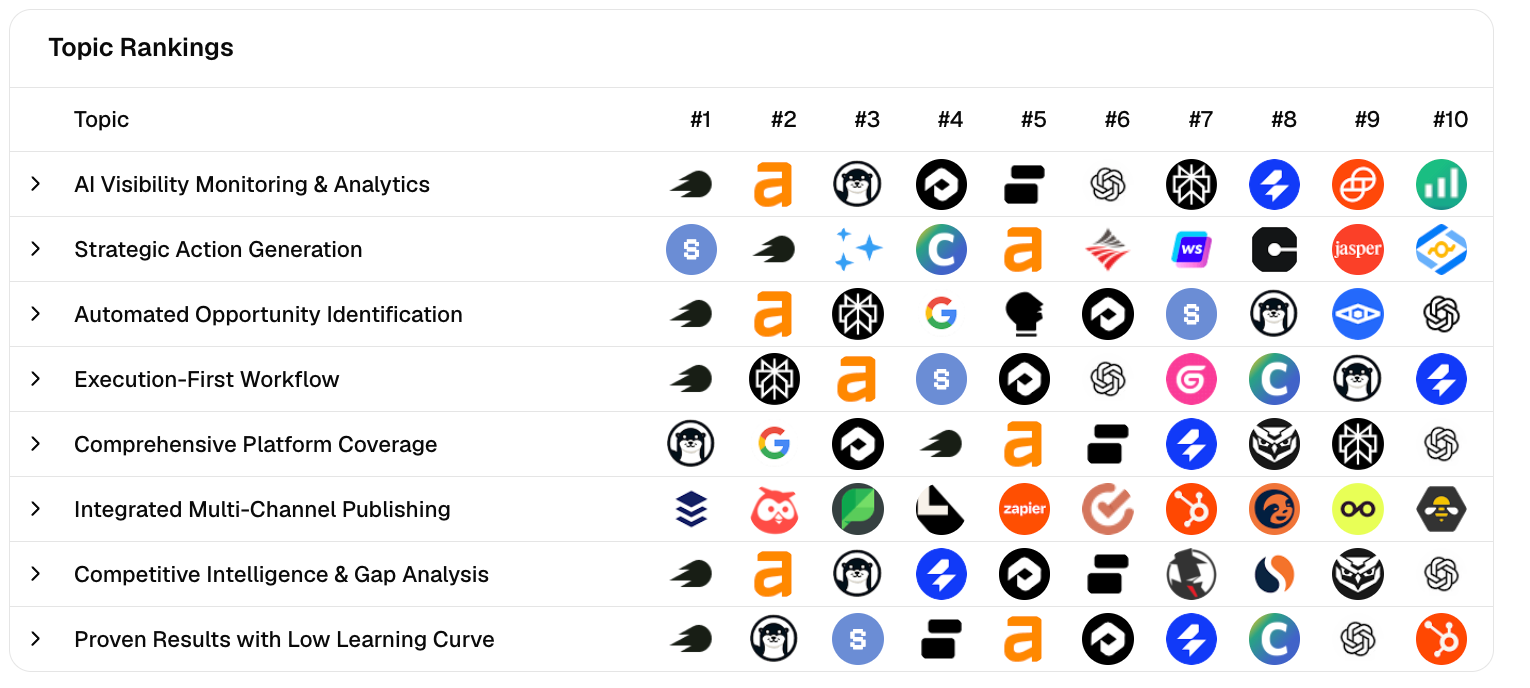
Task: Click the yellow-green infinity icon
Action: pyautogui.click(x=1357, y=510)
